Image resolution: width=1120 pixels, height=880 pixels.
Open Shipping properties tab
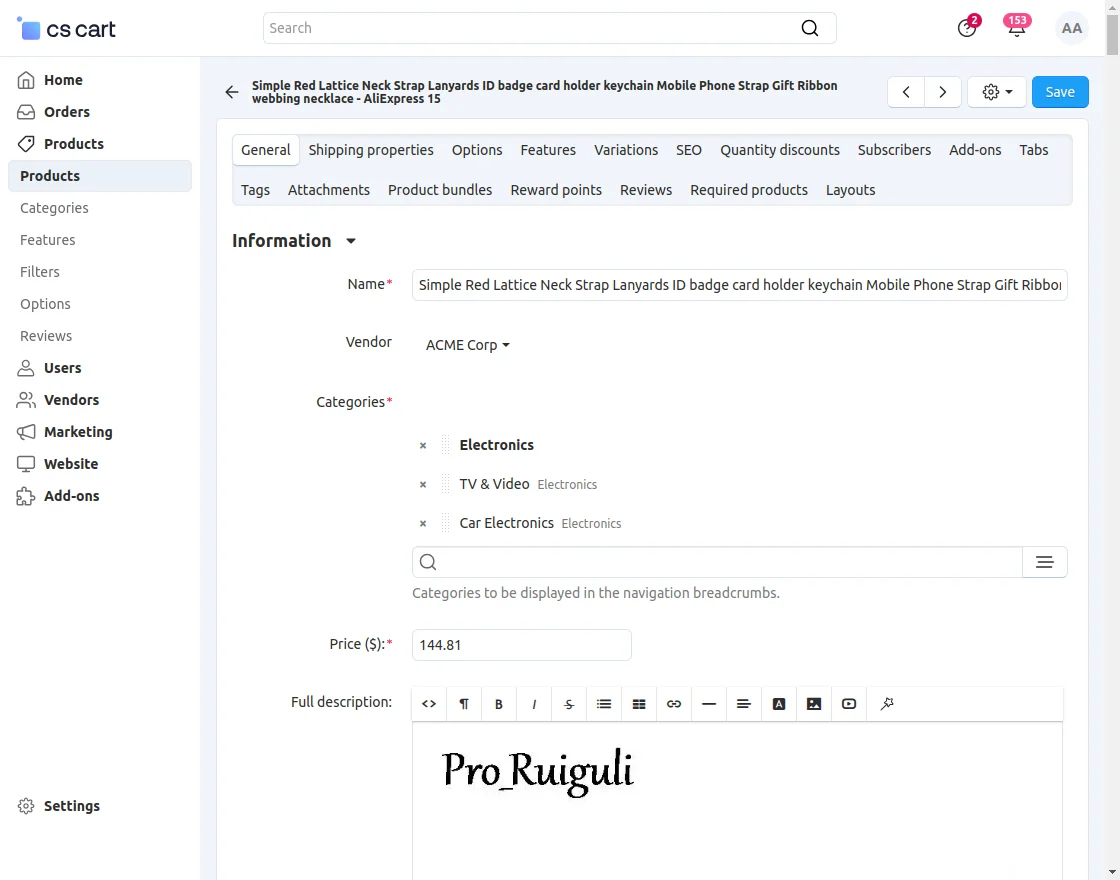[371, 150]
